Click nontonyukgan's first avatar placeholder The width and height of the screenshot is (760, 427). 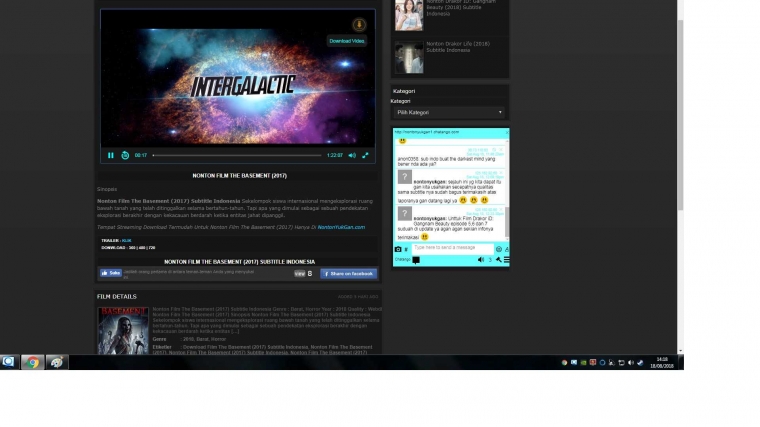coord(405,176)
